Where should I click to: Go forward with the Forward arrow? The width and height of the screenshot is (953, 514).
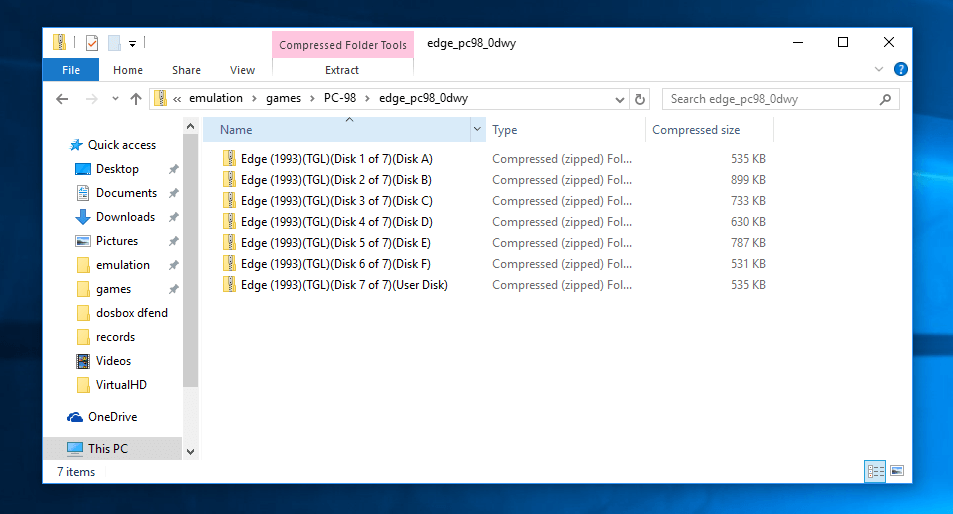pyautogui.click(x=91, y=99)
